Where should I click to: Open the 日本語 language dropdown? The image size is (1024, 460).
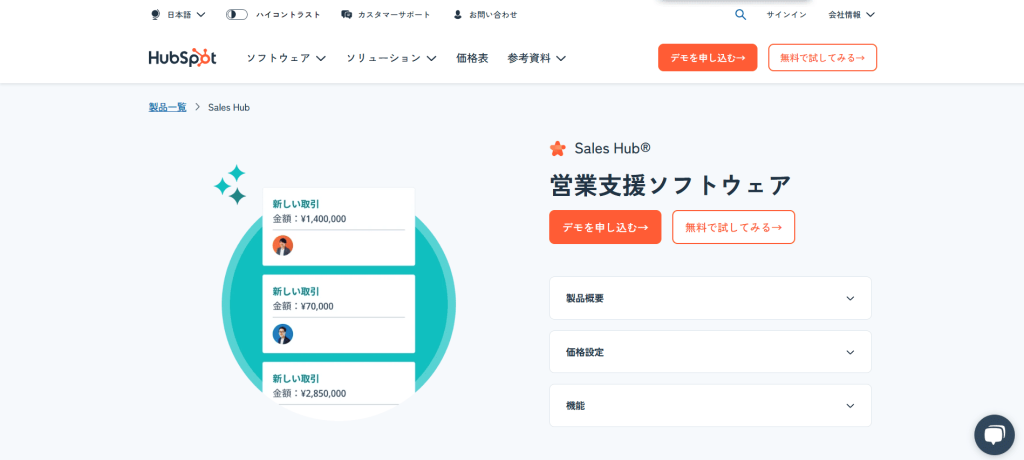point(185,14)
